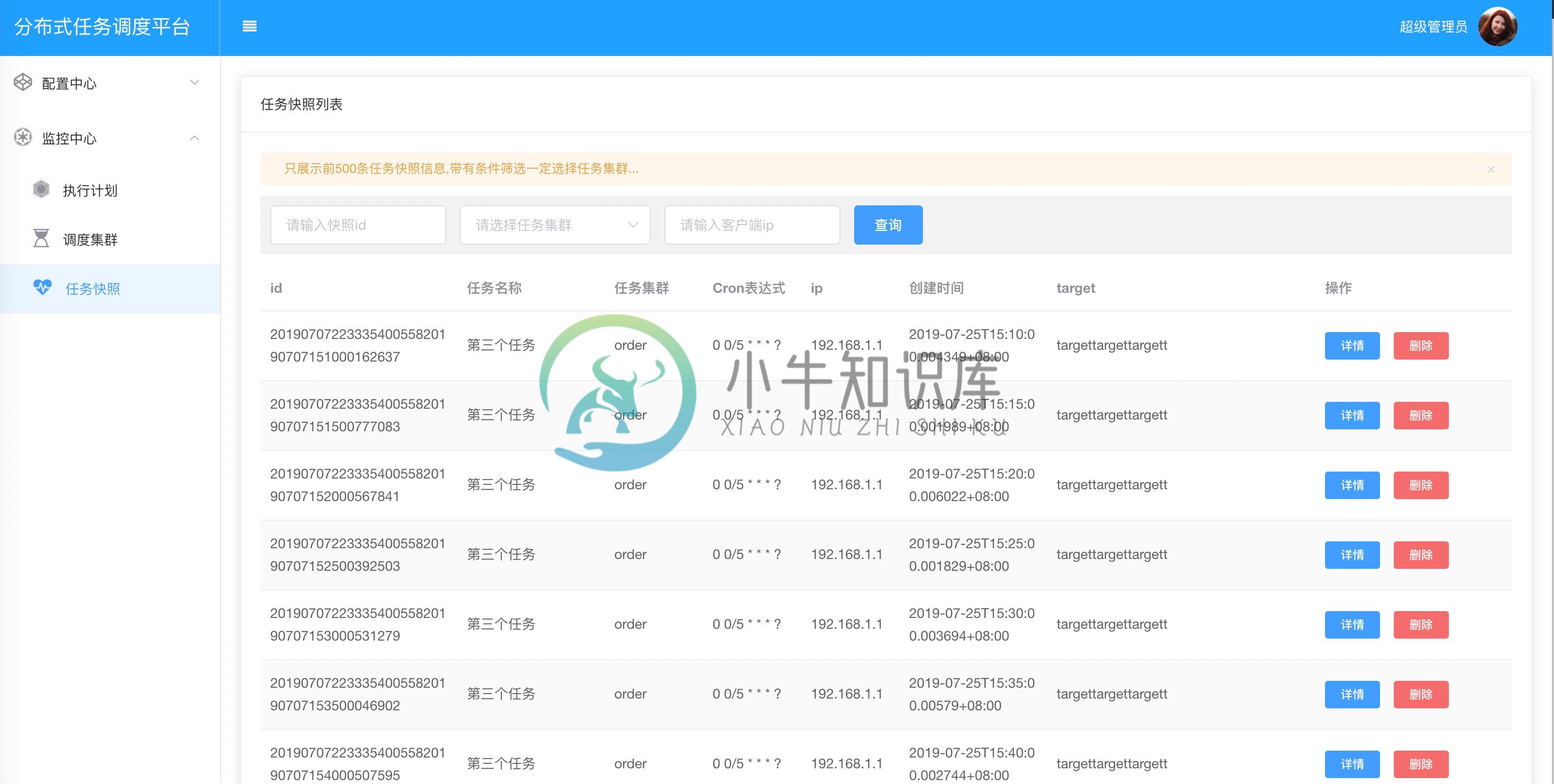
Task: Click the 查询 search button
Action: pyautogui.click(x=888, y=225)
